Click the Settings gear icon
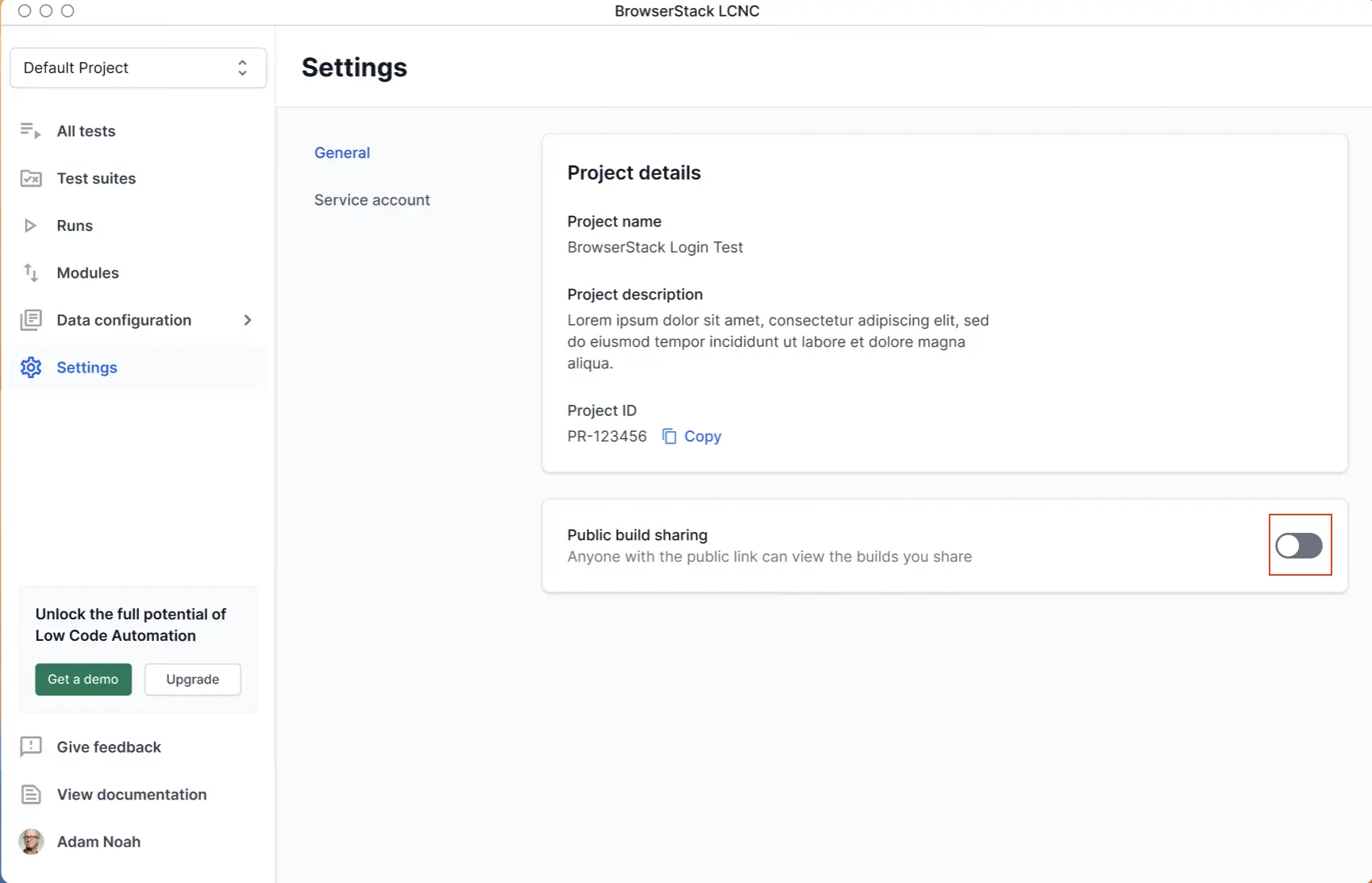The height and width of the screenshot is (883, 1372). click(x=30, y=368)
